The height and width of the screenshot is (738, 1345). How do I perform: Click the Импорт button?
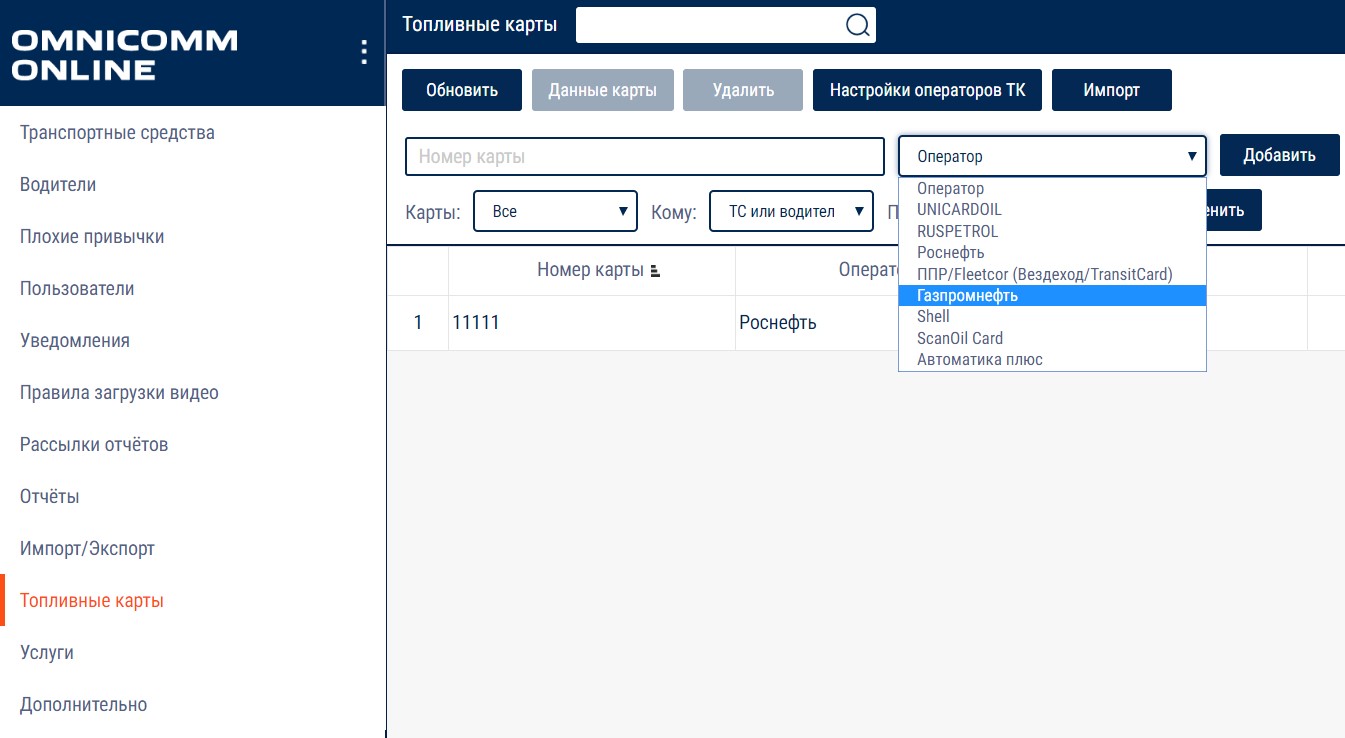click(1112, 90)
